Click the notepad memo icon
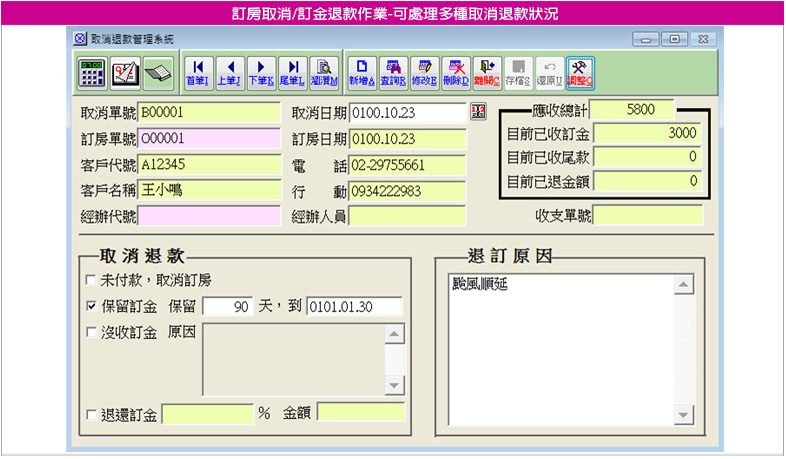 pos(124,73)
